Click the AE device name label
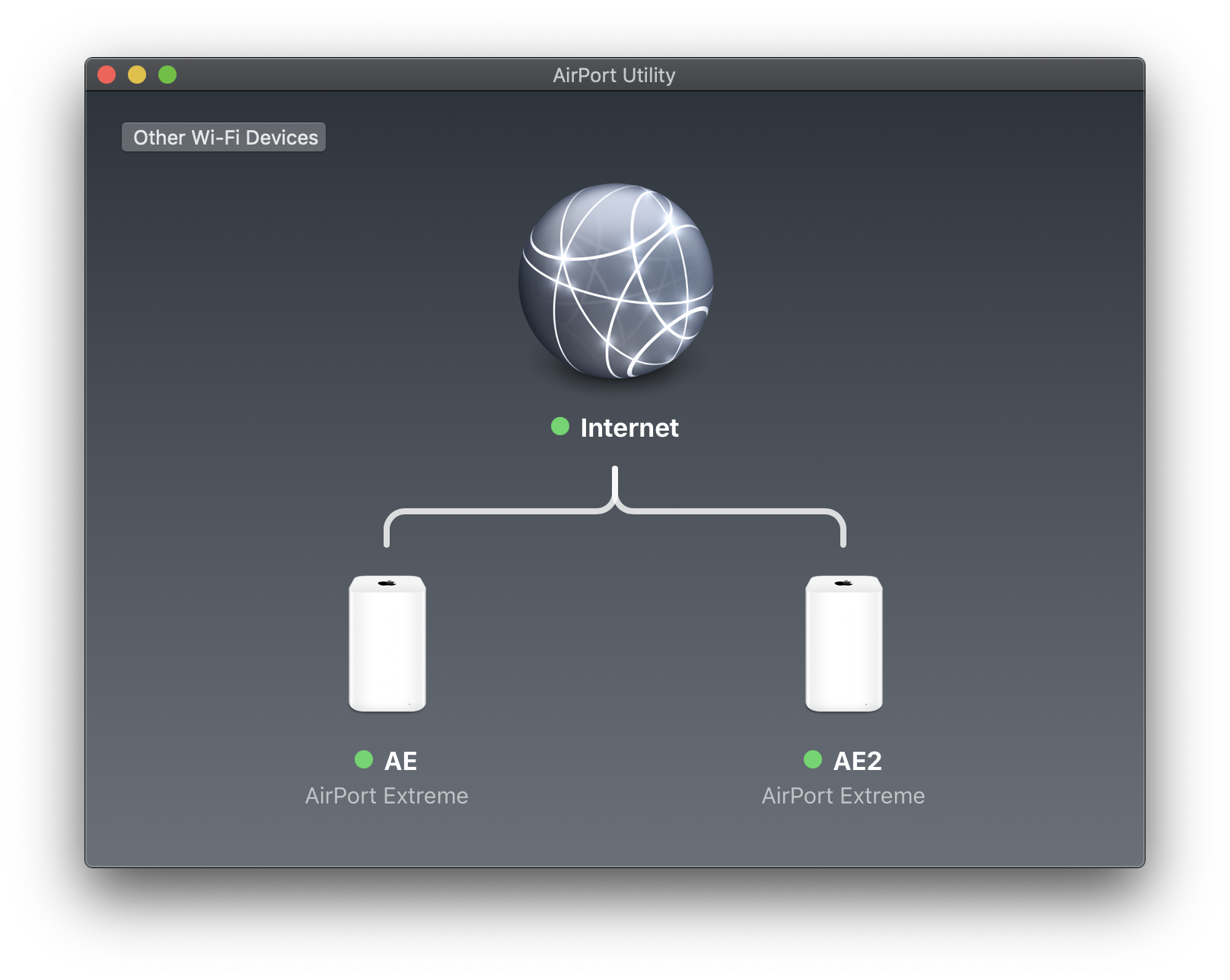 400,761
